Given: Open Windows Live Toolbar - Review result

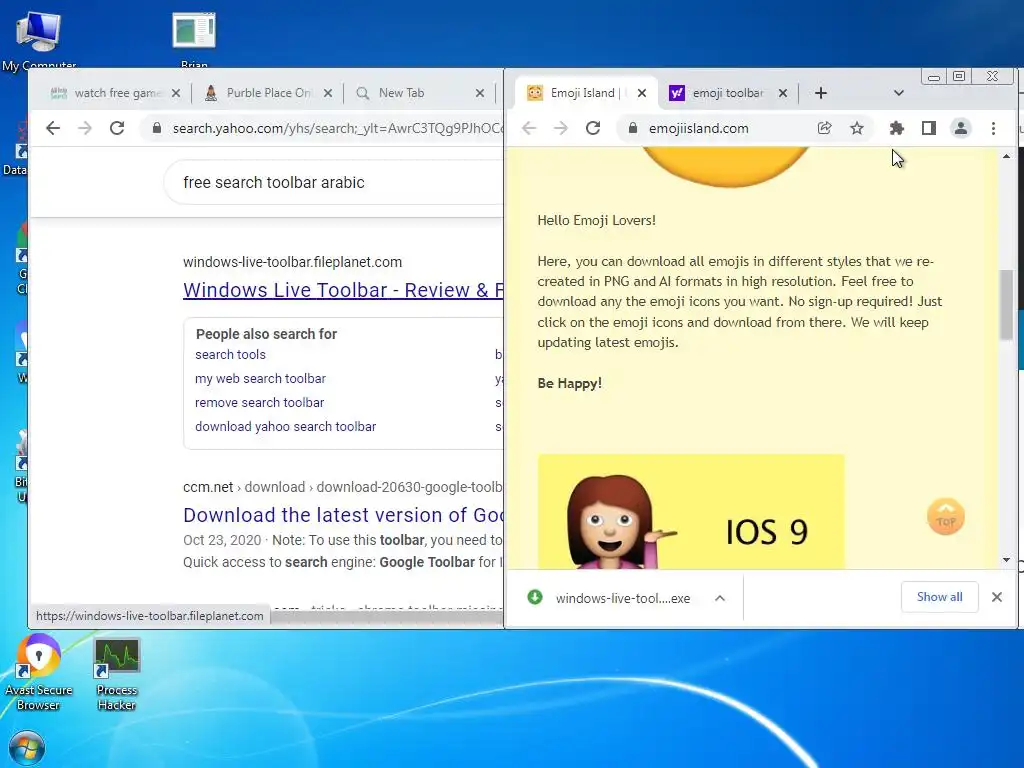Looking at the screenshot, I should [343, 290].
